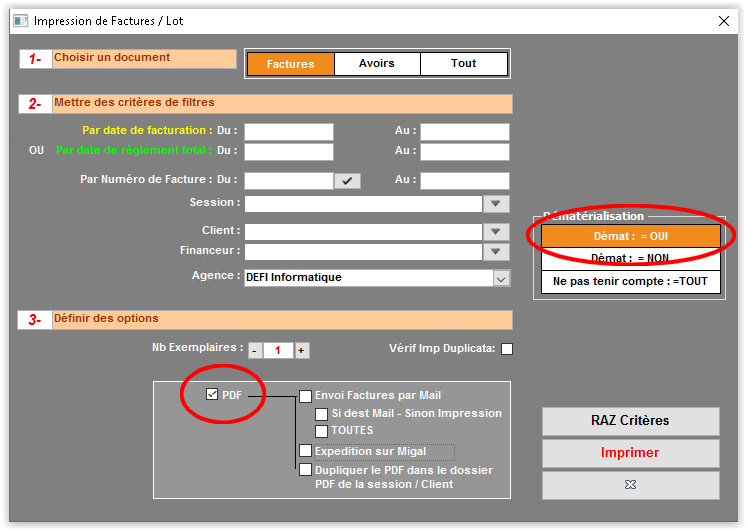This screenshot has width=746, height=530.
Task: Decrease number of copies with minus button
Action: (254, 350)
